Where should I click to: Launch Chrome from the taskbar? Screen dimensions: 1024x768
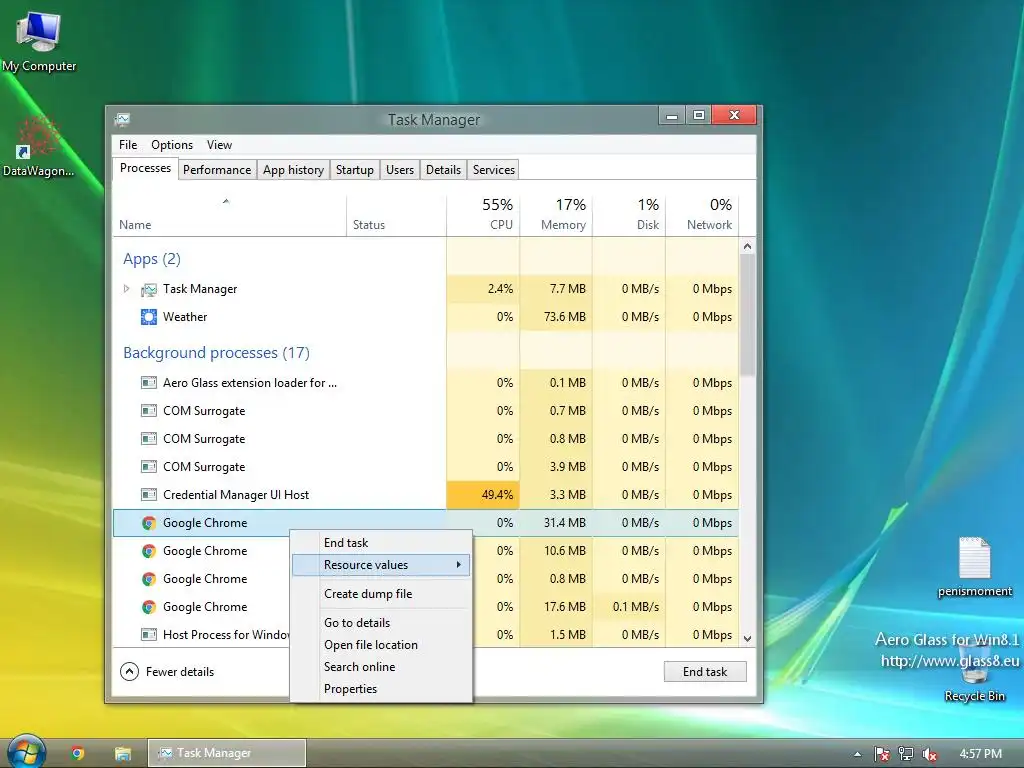78,754
